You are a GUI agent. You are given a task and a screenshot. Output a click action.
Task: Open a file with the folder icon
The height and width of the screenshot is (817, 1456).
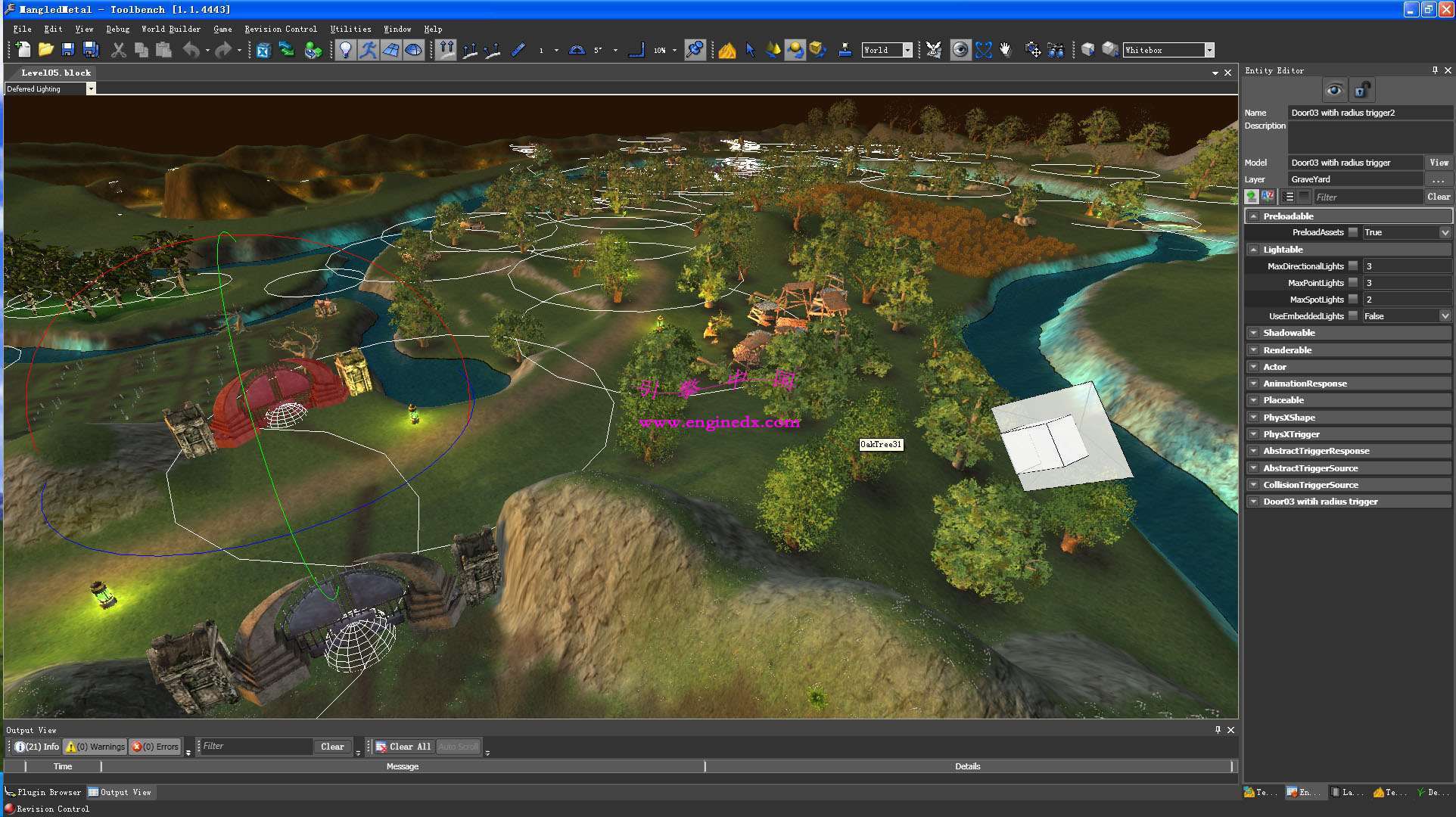45,50
